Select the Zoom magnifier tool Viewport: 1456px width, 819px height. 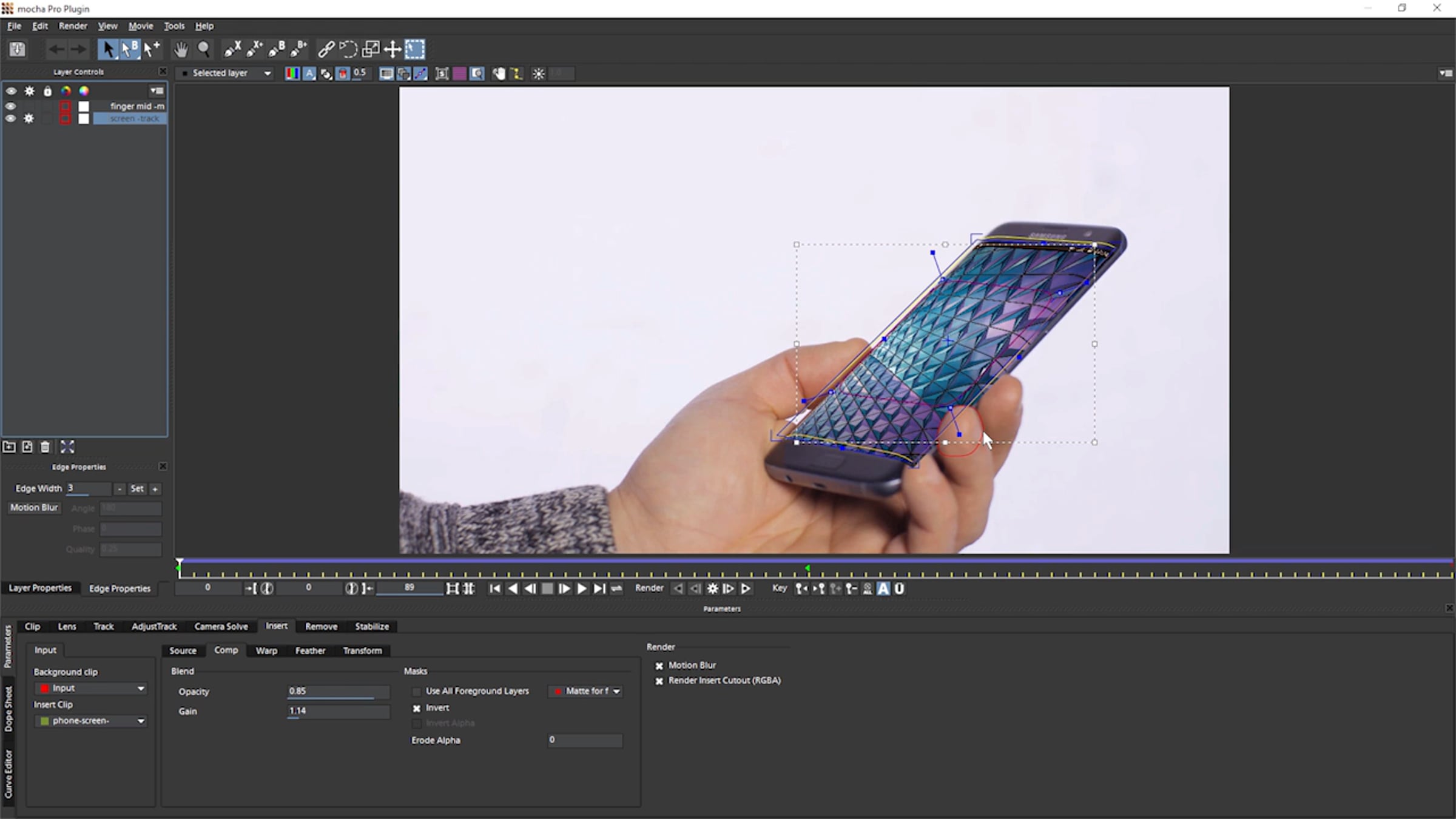point(204,49)
